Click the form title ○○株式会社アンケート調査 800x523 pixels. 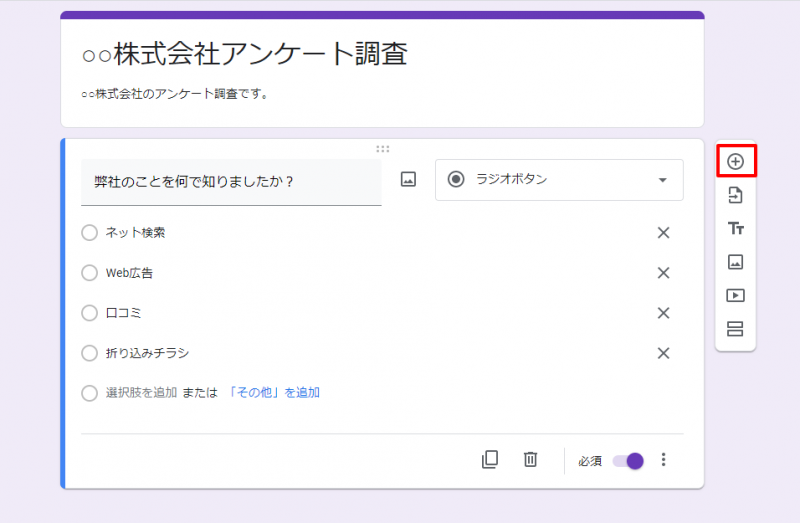pos(245,55)
